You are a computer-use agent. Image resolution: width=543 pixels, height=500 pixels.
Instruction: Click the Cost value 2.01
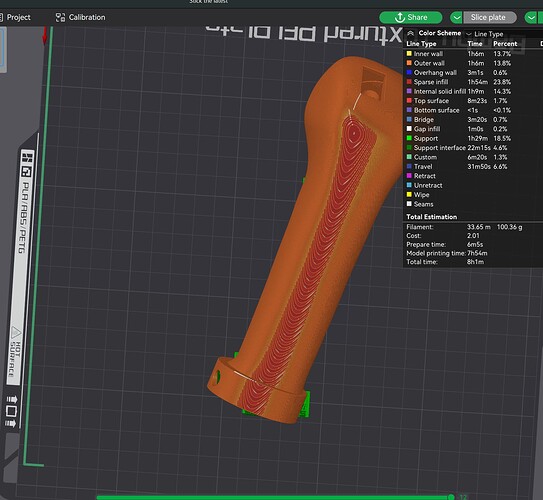pos(473,236)
